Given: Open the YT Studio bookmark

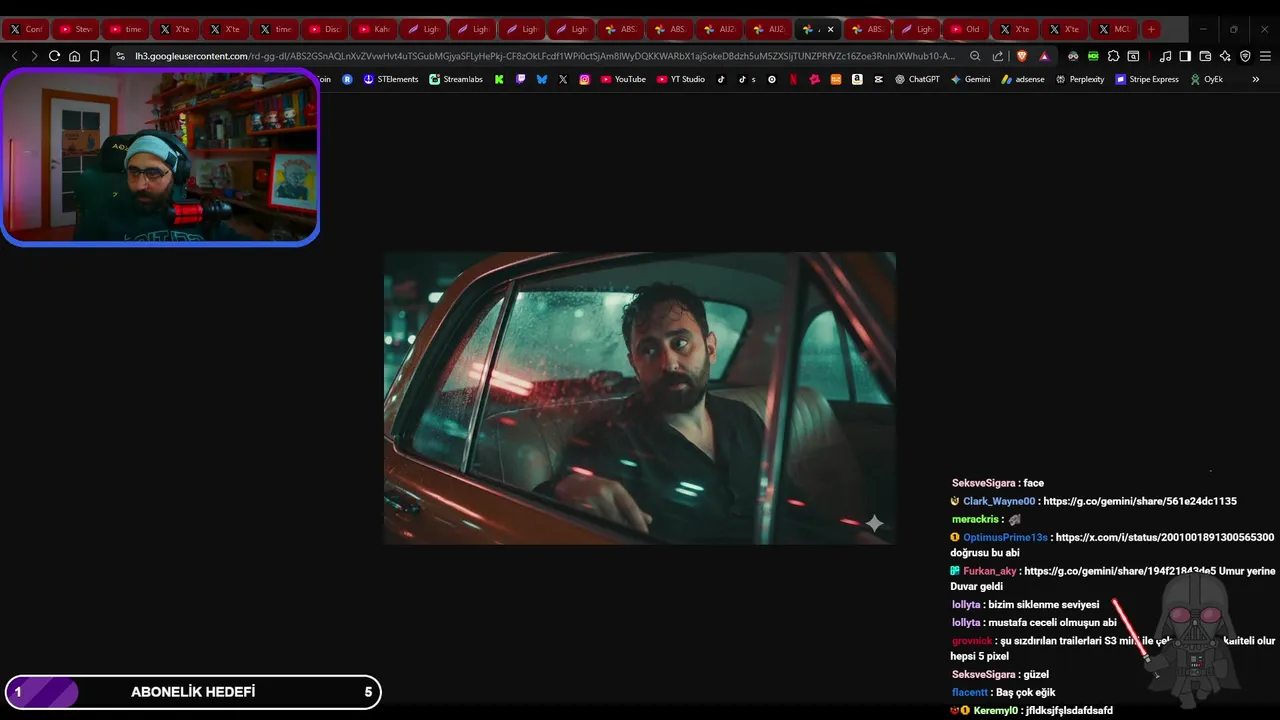Looking at the screenshot, I should [681, 79].
